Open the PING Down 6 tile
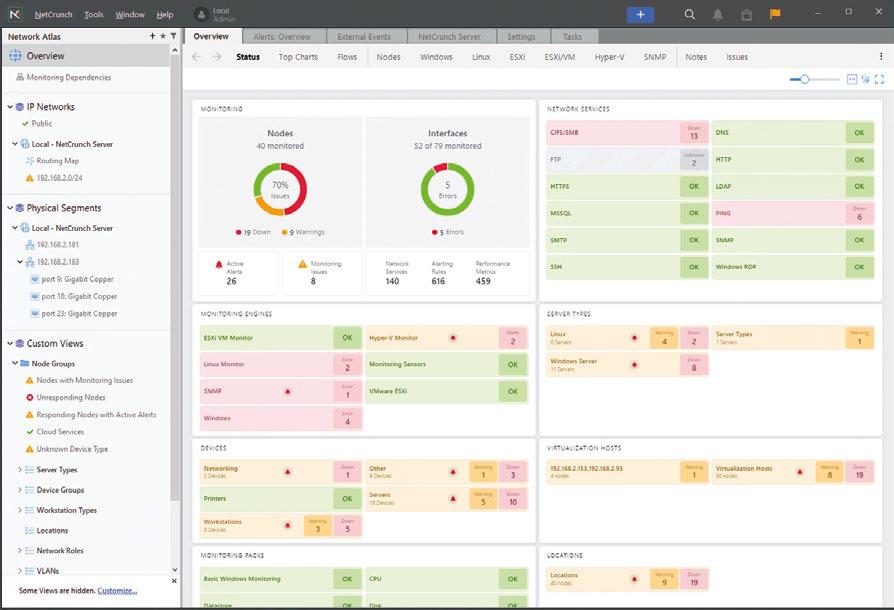This screenshot has height=610, width=894. point(793,213)
